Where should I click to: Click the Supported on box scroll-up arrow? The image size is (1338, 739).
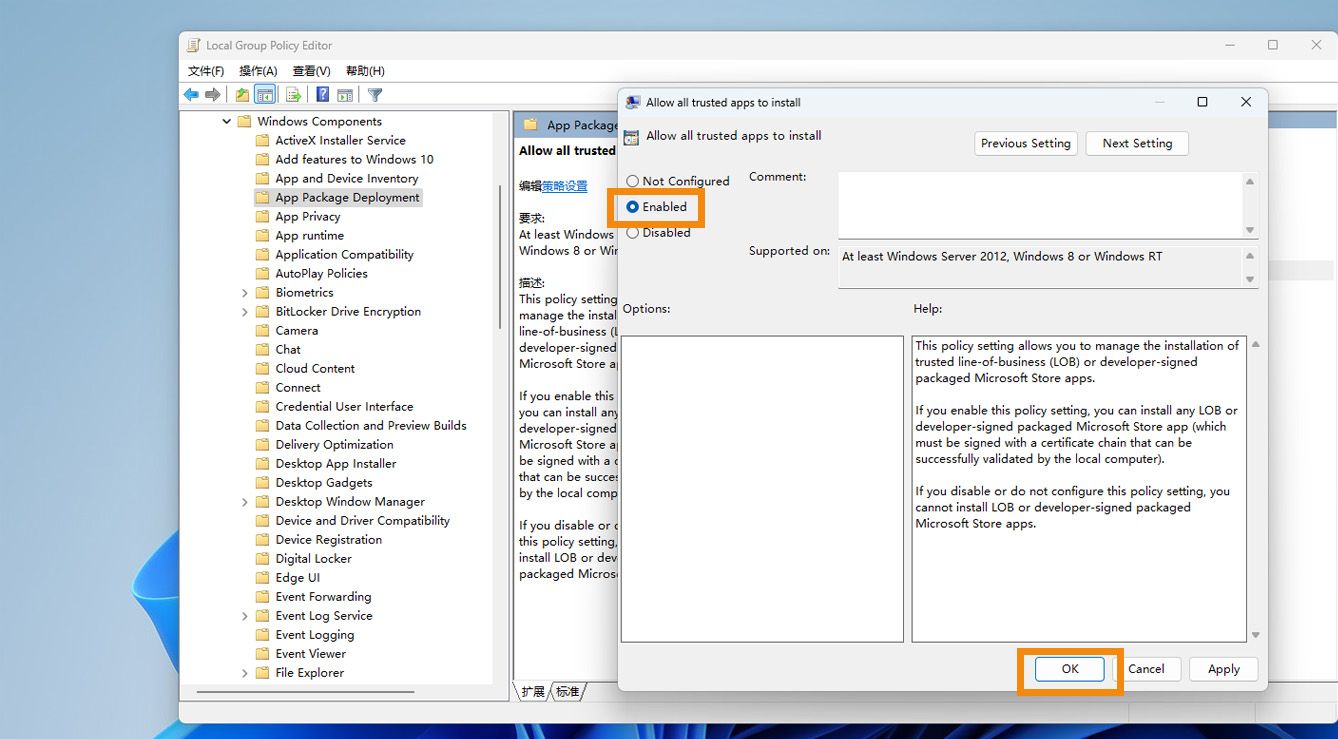coord(1249,255)
